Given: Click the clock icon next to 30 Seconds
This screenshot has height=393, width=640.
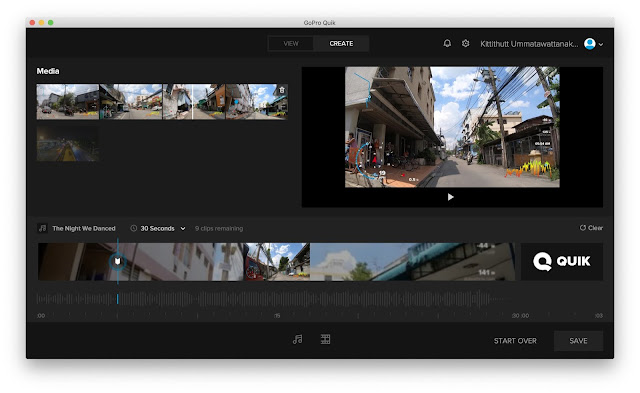Looking at the screenshot, I should (x=133, y=228).
